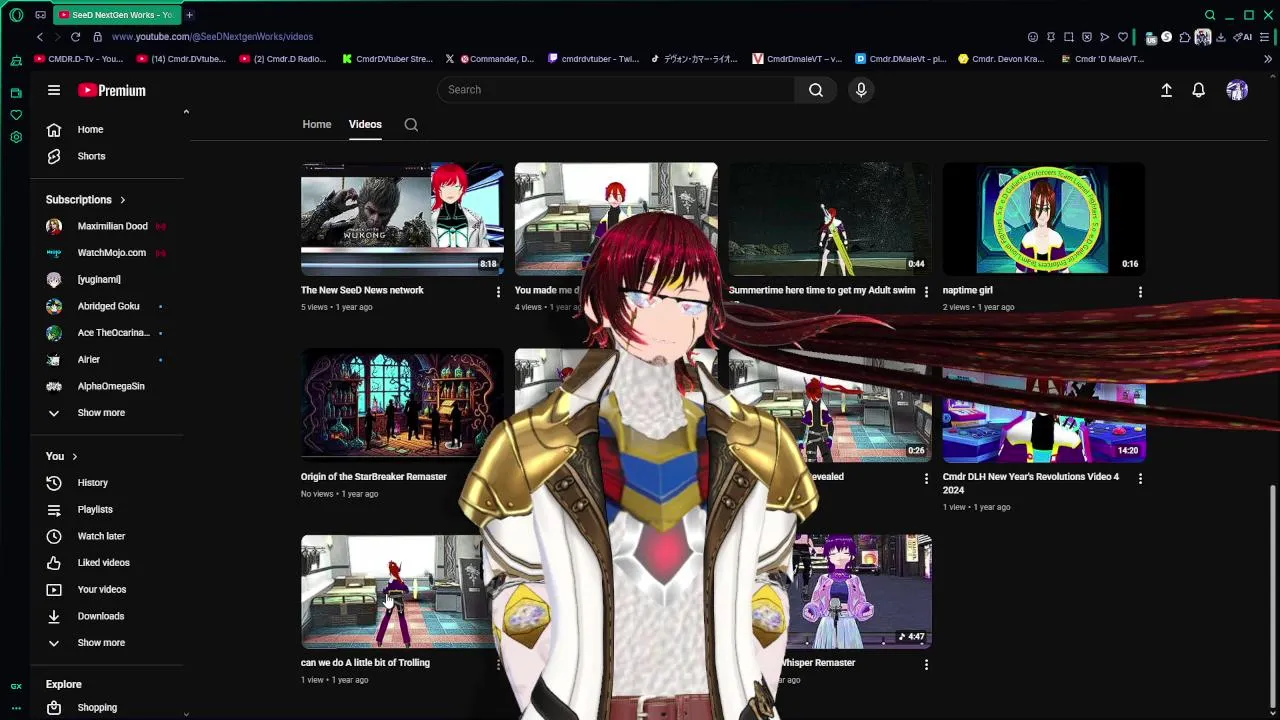The height and width of the screenshot is (720, 1280).
Task: Open the browser AI assistant icon
Action: tap(1243, 37)
